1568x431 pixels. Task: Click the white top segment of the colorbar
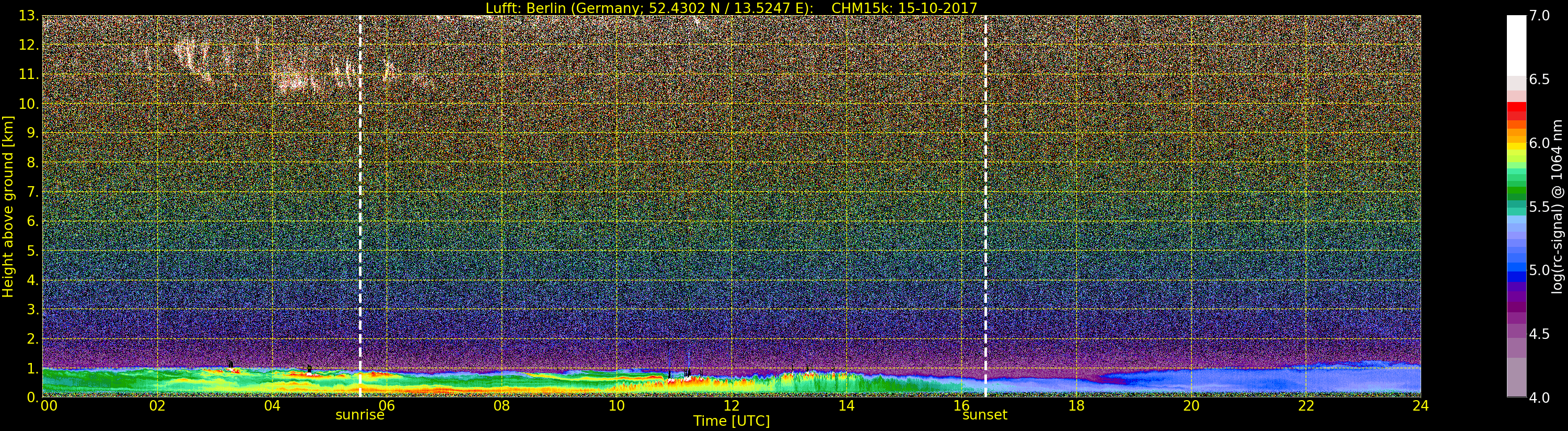point(1516,45)
